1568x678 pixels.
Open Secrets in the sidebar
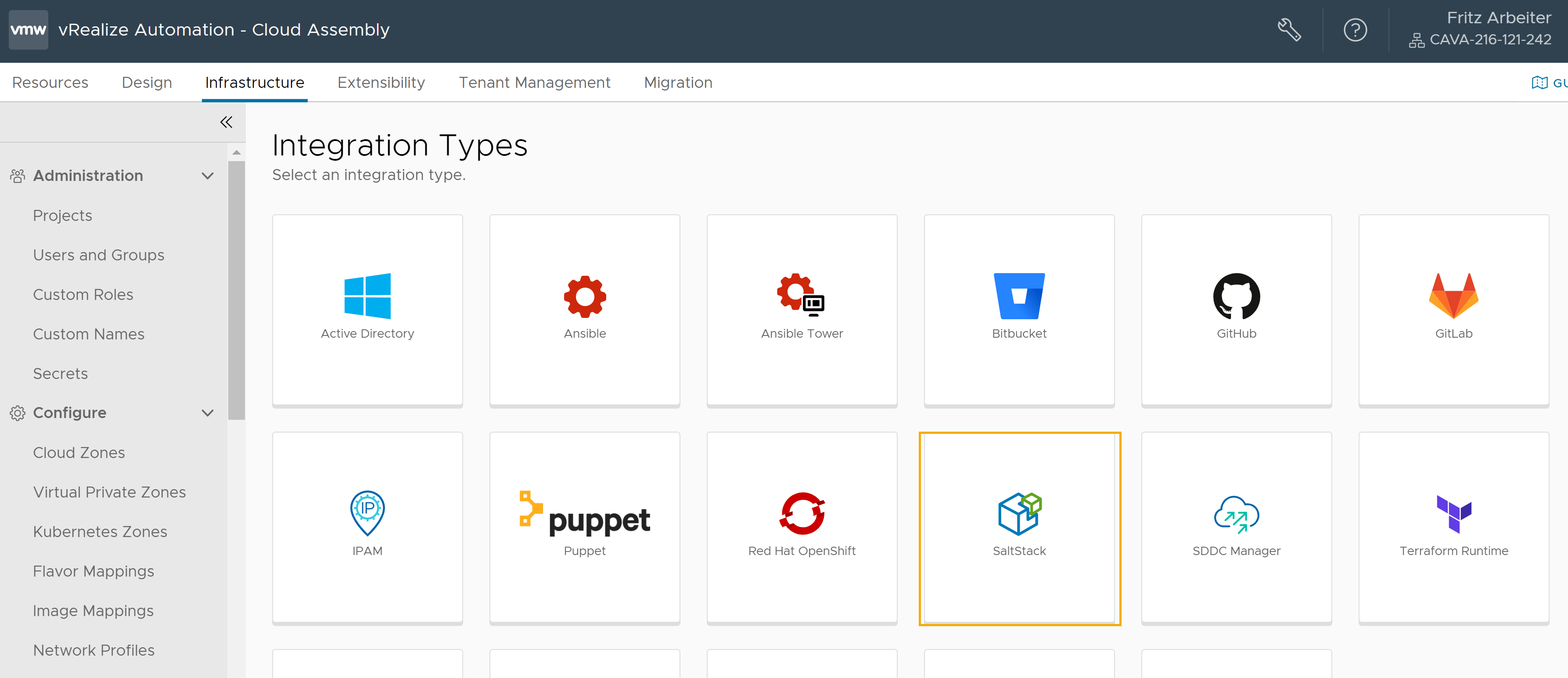[60, 373]
